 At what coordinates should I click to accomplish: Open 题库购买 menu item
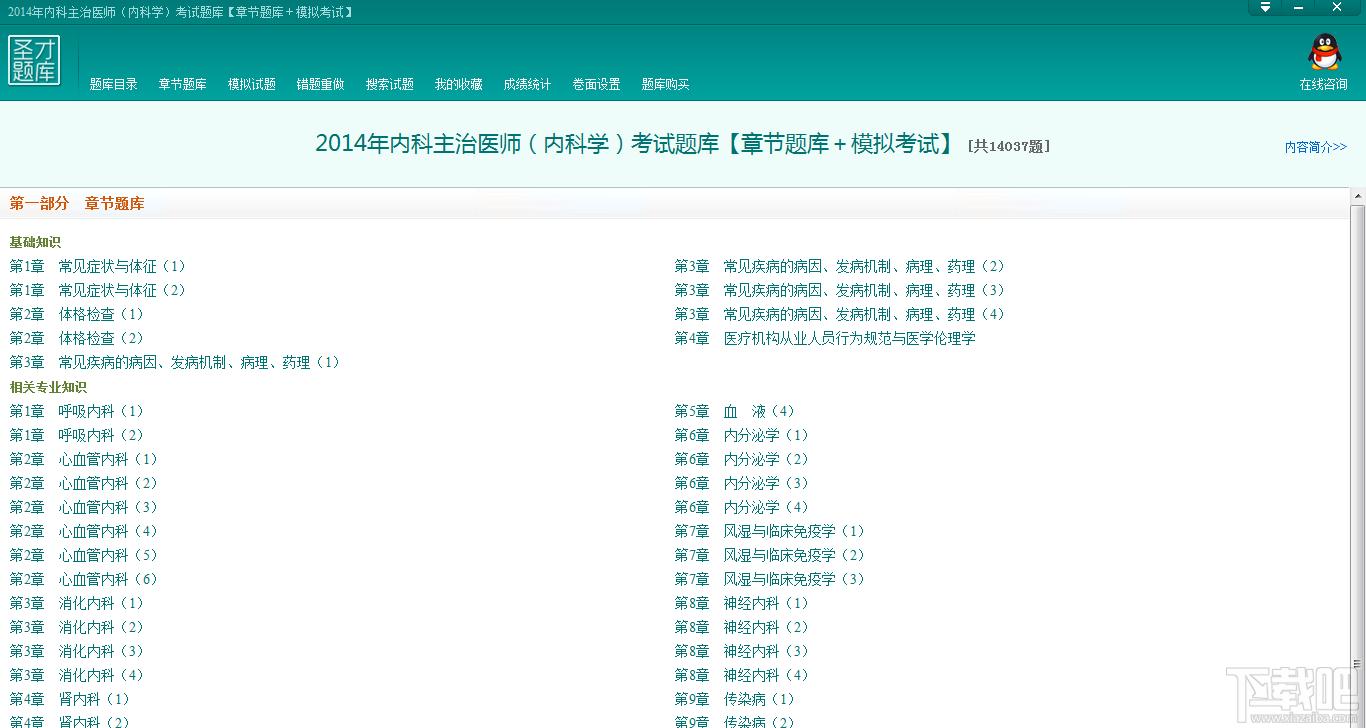(x=666, y=84)
